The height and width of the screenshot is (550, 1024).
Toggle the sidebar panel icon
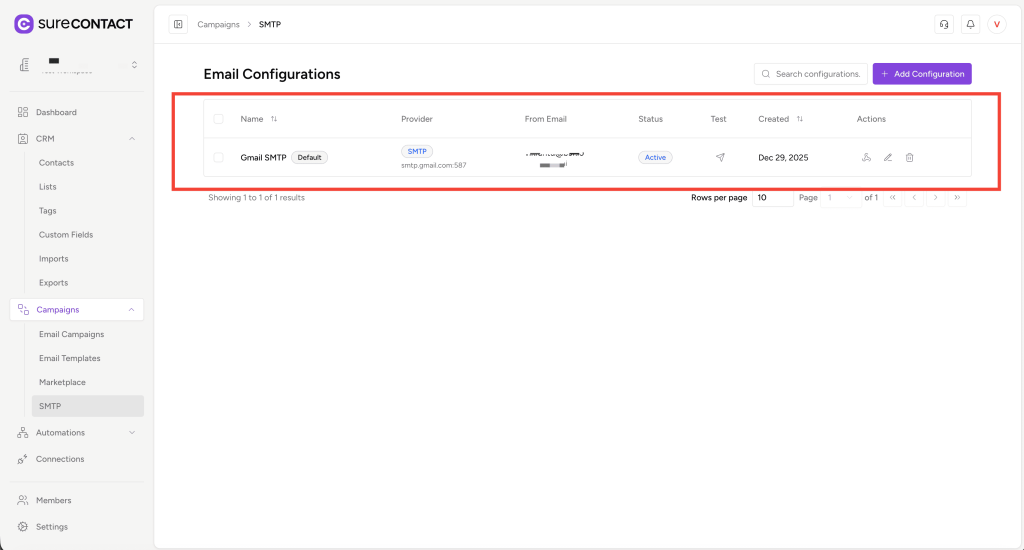click(x=178, y=25)
